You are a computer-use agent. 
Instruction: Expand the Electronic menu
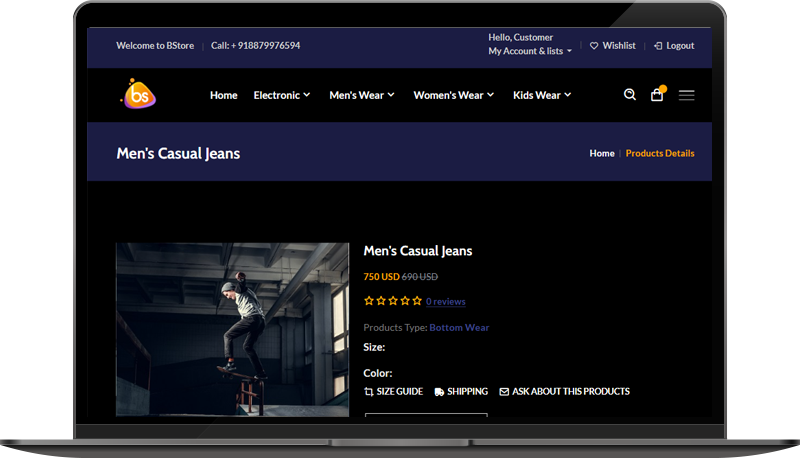[x=282, y=95]
